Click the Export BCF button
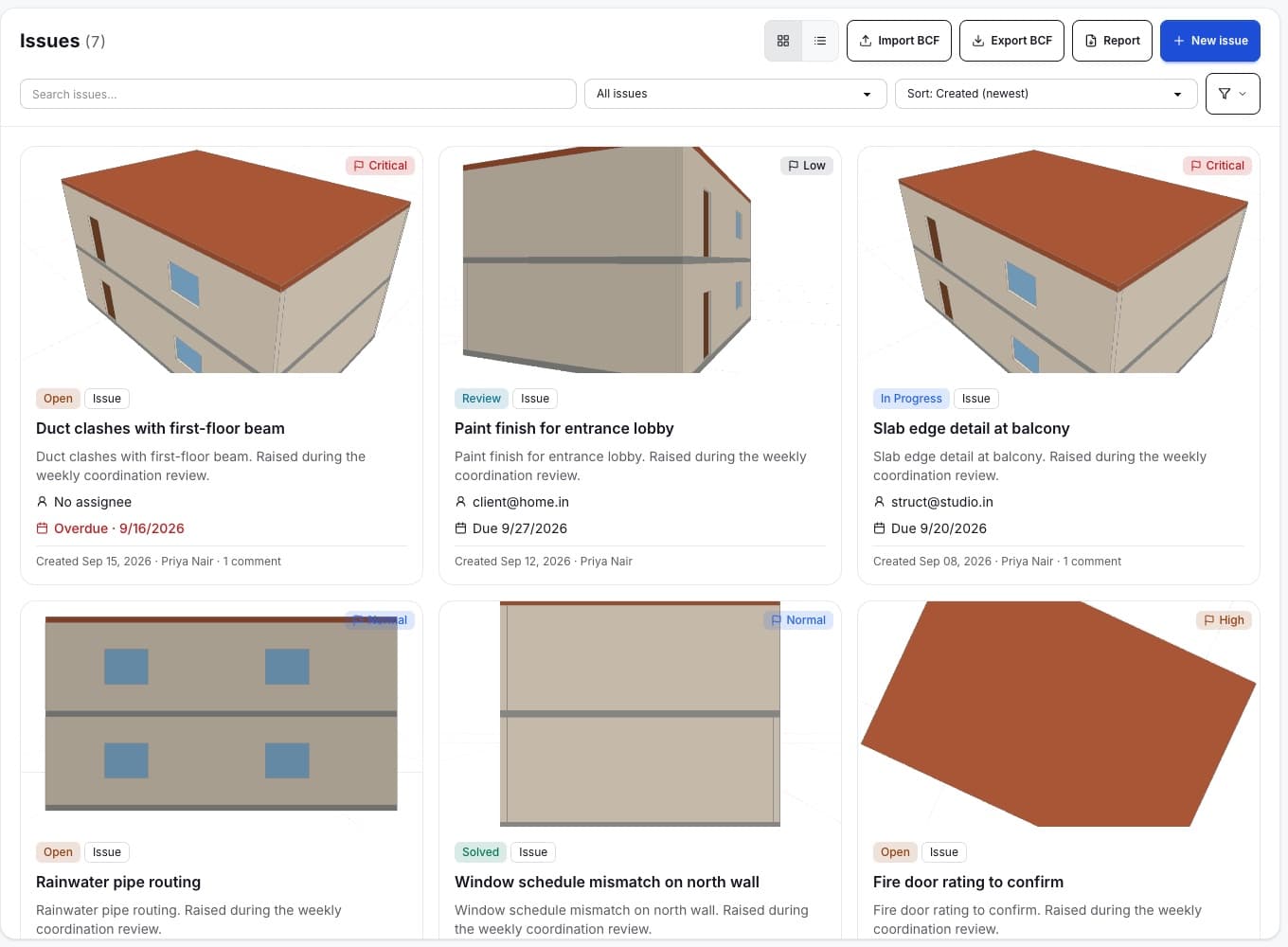This screenshot has width=1288, height=947. click(x=1011, y=41)
